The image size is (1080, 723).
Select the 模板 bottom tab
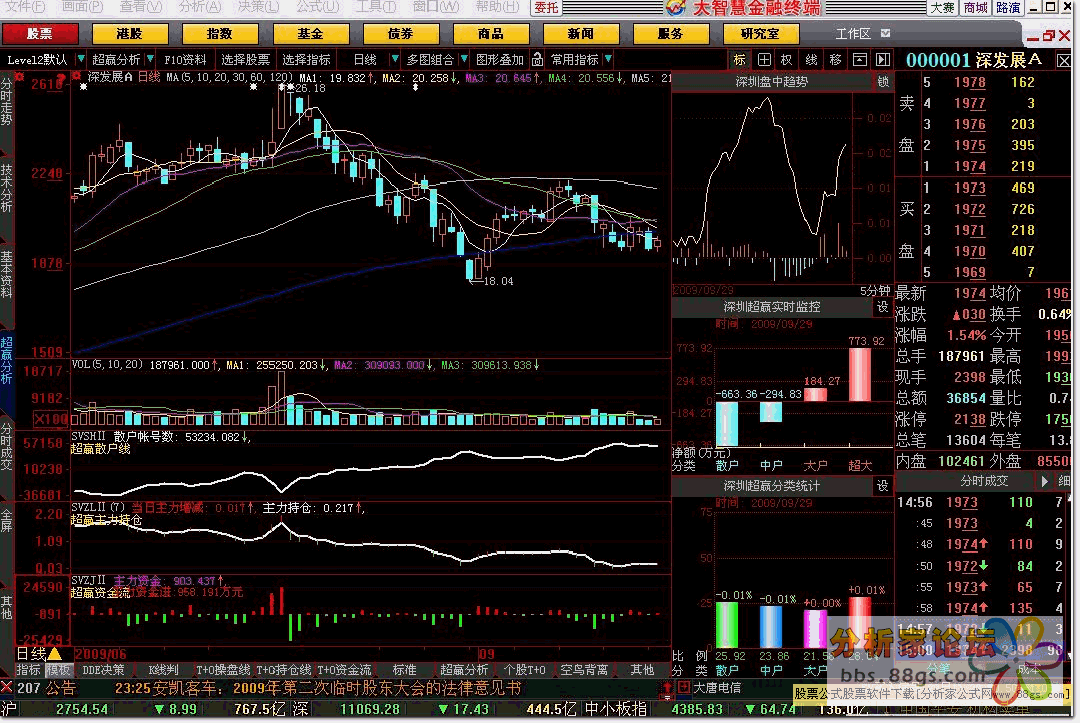[x=58, y=669]
